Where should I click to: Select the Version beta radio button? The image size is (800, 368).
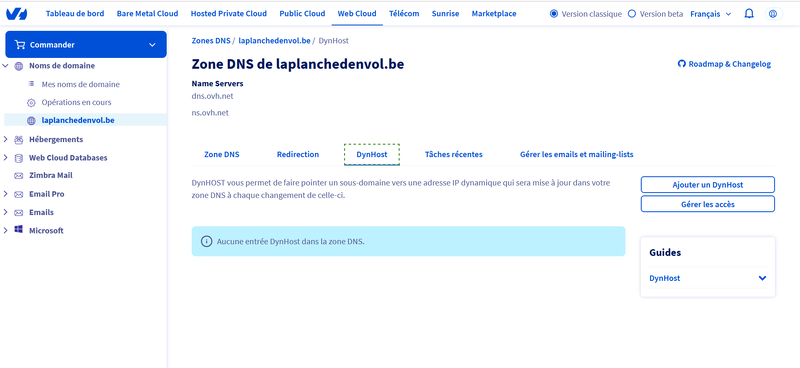point(632,14)
